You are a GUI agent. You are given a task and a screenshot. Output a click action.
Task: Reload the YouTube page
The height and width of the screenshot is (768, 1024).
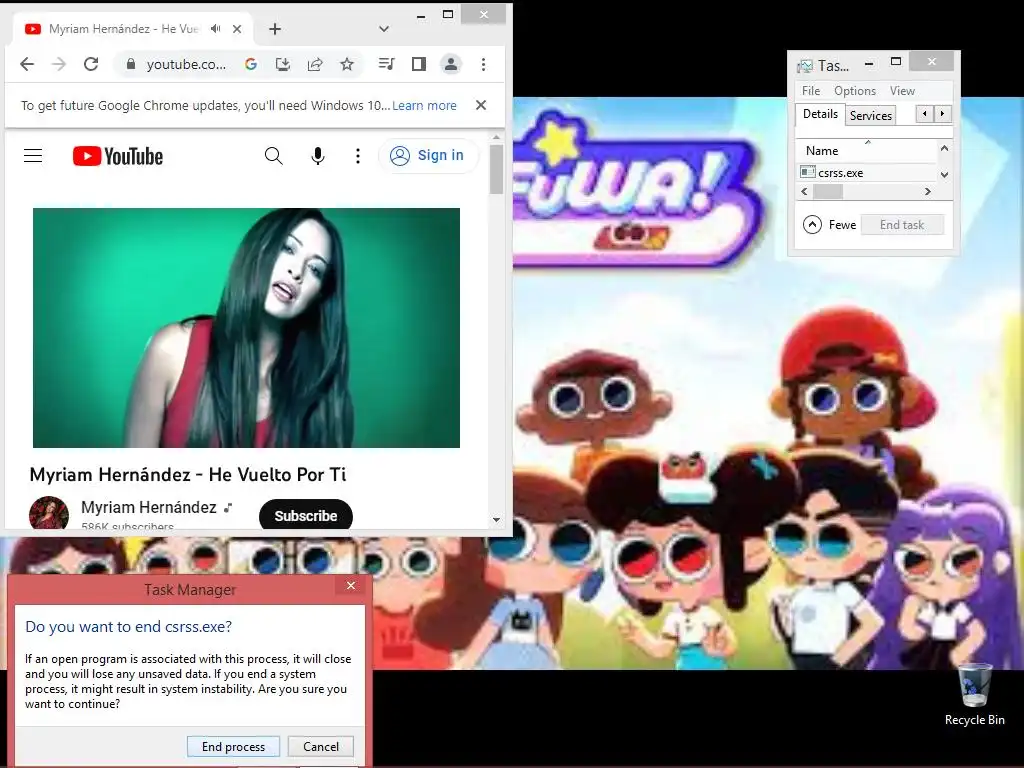(91, 64)
